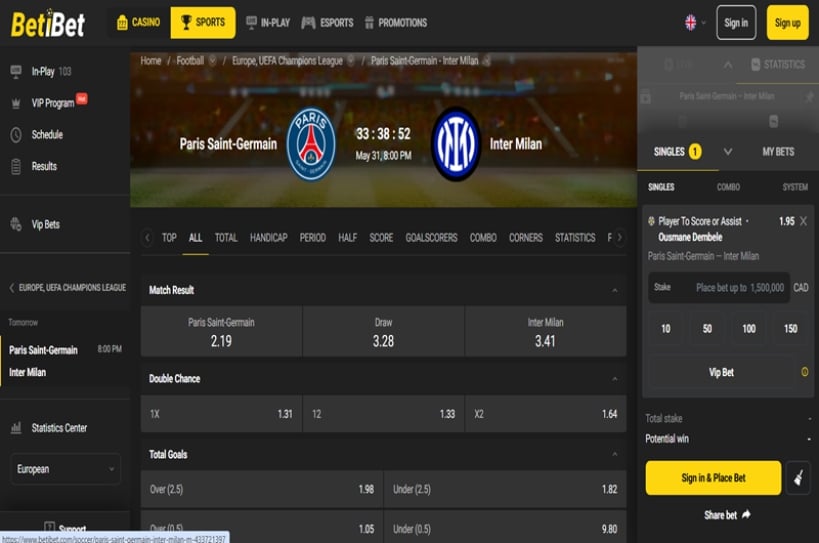
Task: Select SYSTEM bet type
Action: [795, 187]
